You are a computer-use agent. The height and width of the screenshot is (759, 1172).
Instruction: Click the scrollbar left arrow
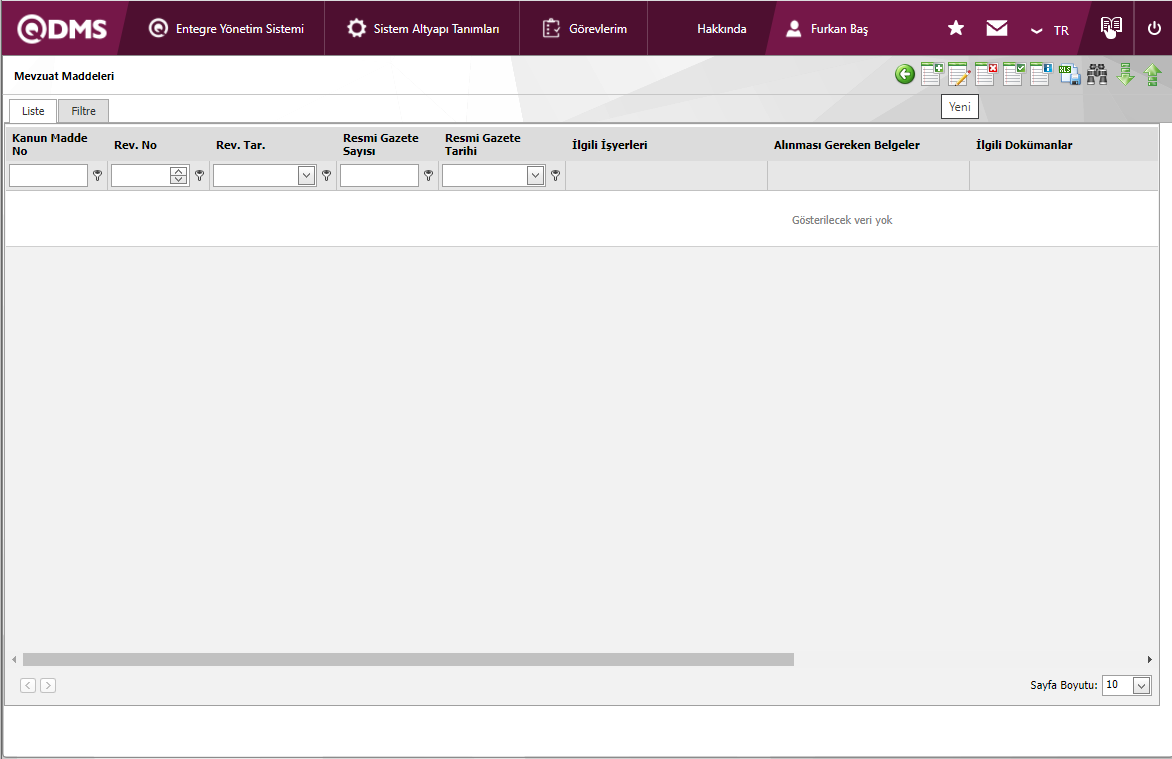(14, 660)
